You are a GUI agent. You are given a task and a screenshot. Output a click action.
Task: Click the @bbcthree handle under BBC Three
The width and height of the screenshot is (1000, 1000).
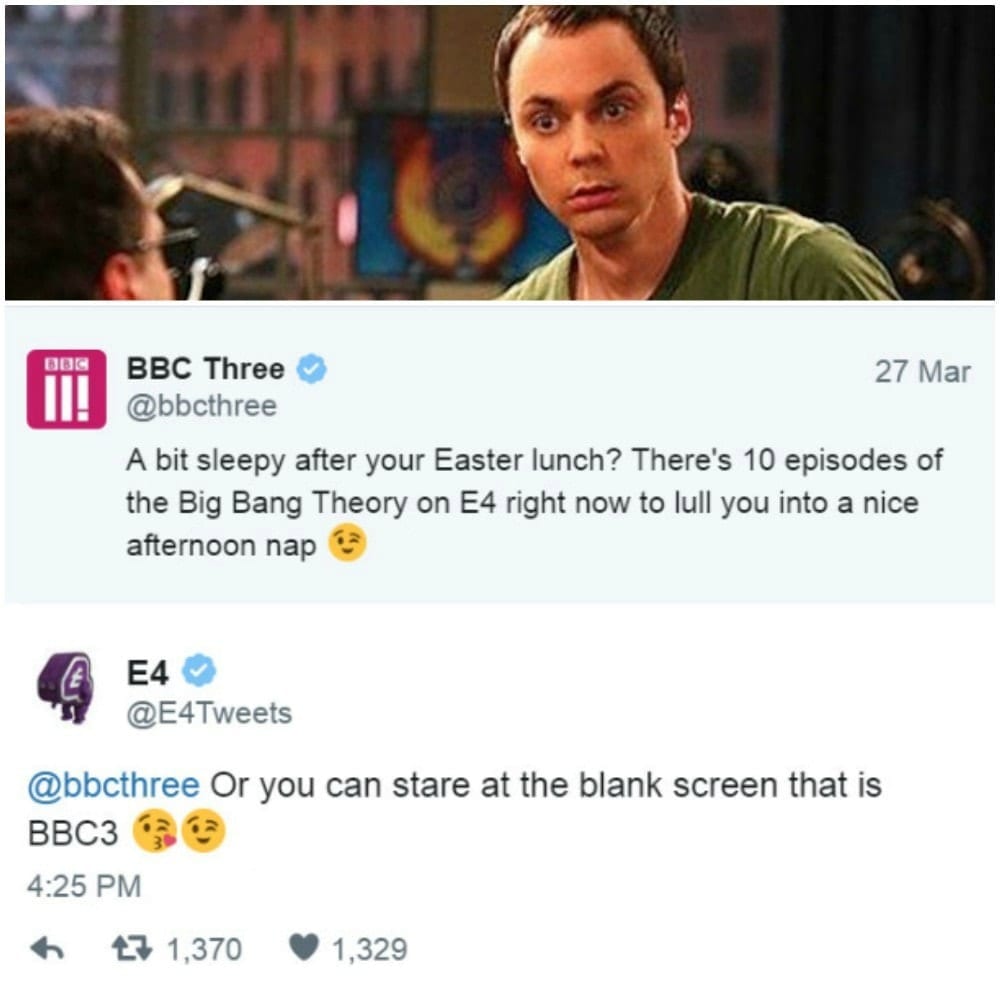pyautogui.click(x=202, y=406)
